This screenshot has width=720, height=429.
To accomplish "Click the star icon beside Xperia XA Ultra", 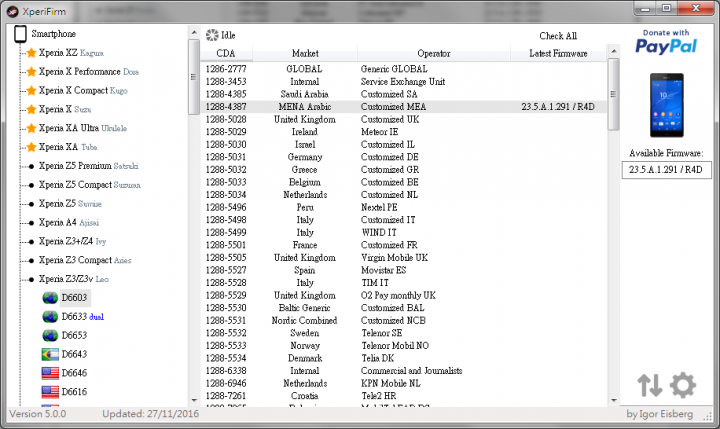I will tap(31, 128).
